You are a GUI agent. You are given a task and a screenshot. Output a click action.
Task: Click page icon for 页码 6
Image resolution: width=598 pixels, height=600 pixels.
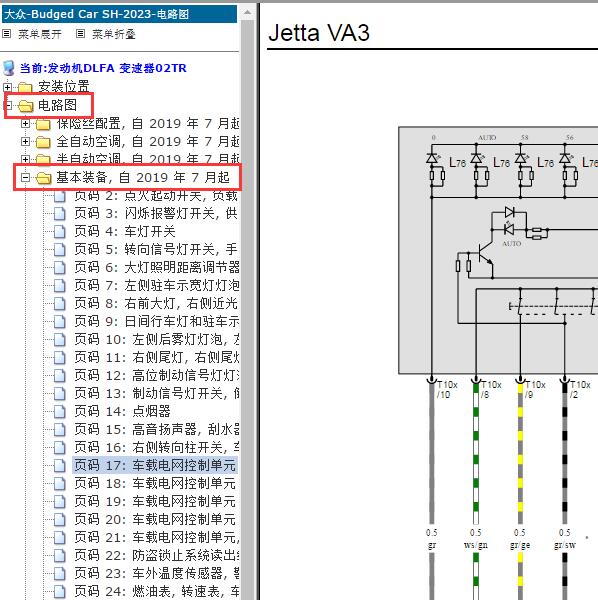click(59, 267)
